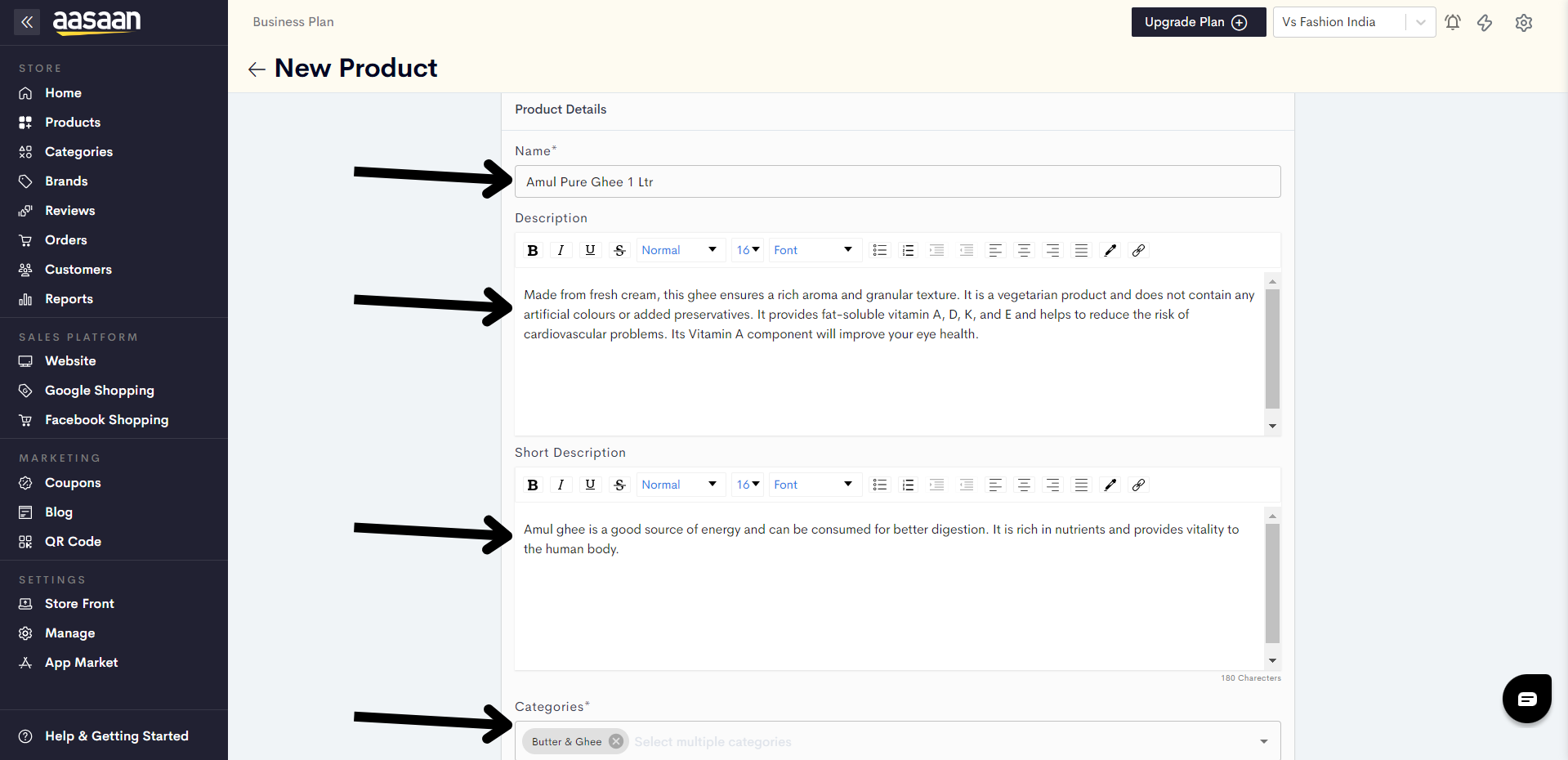Justify text in Description toolbar
This screenshot has width=1568, height=760.
(x=1081, y=250)
